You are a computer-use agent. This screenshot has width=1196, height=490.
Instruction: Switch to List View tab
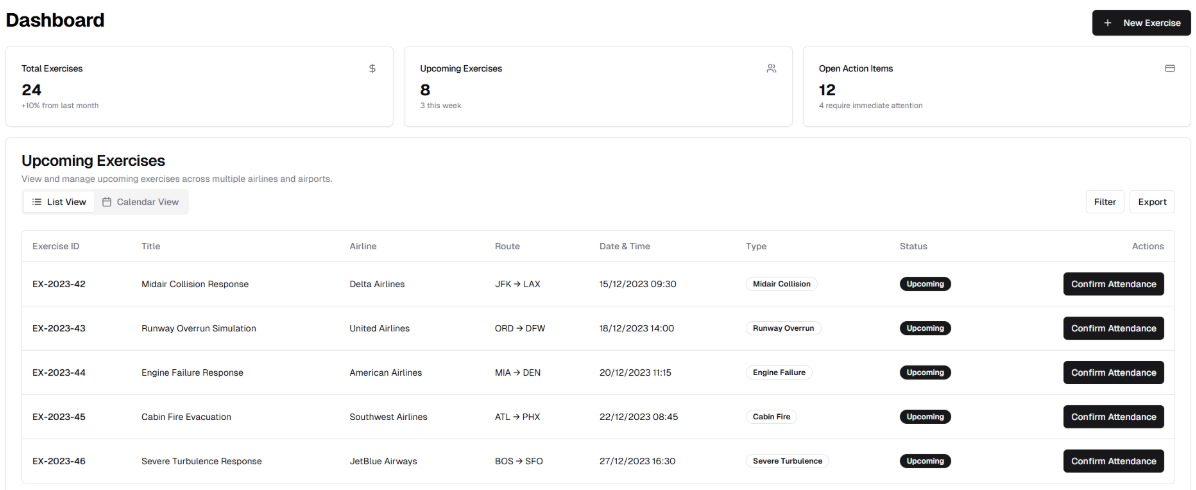(x=59, y=202)
